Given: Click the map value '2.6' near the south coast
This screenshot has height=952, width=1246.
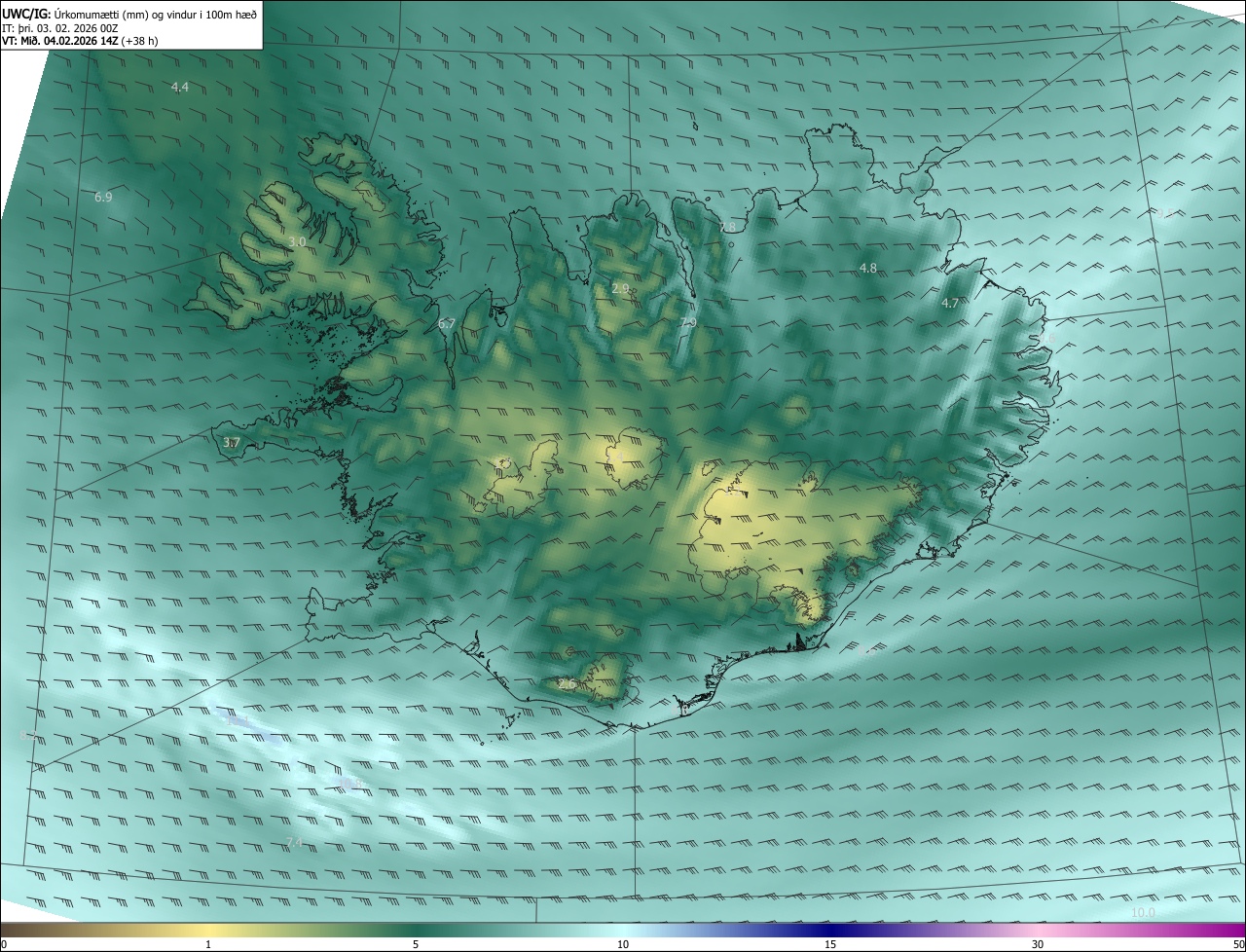Looking at the screenshot, I should coord(568,685).
